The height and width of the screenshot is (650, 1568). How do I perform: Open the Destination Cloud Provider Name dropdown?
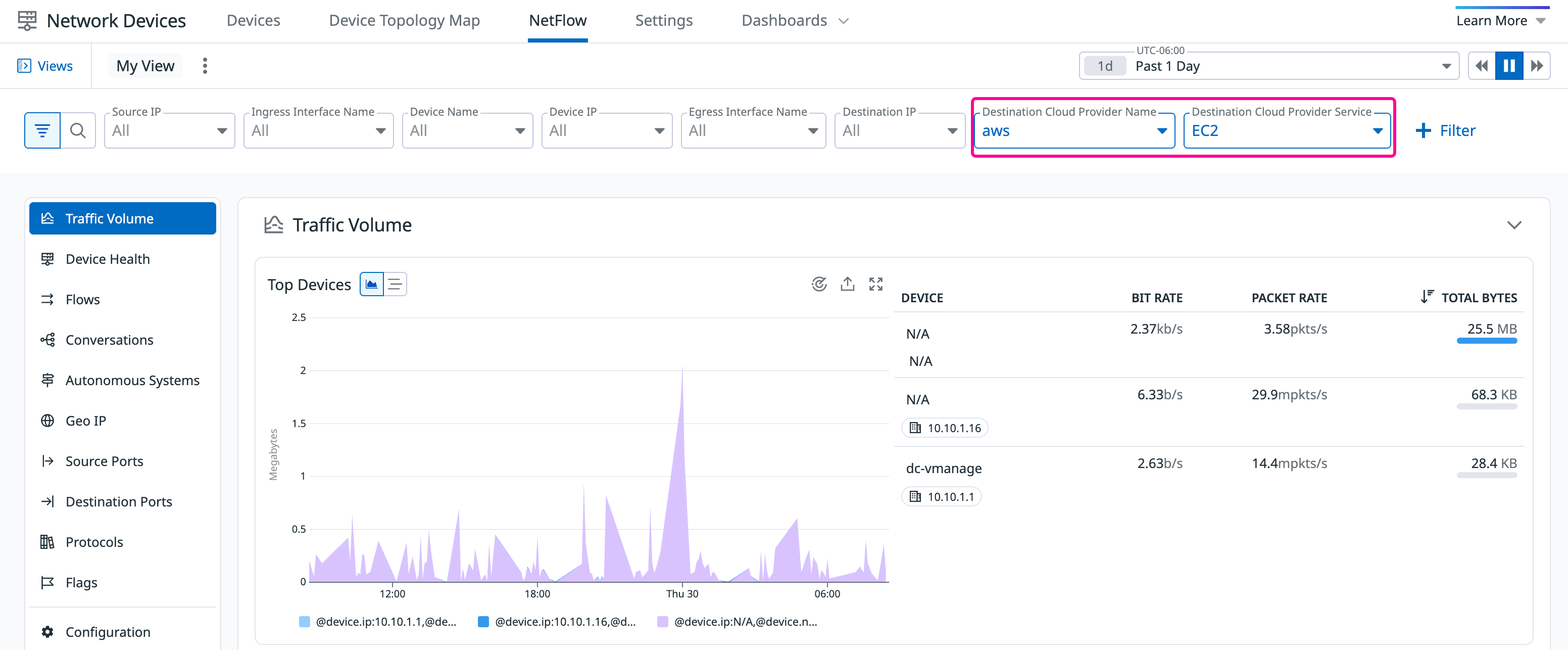(1161, 130)
